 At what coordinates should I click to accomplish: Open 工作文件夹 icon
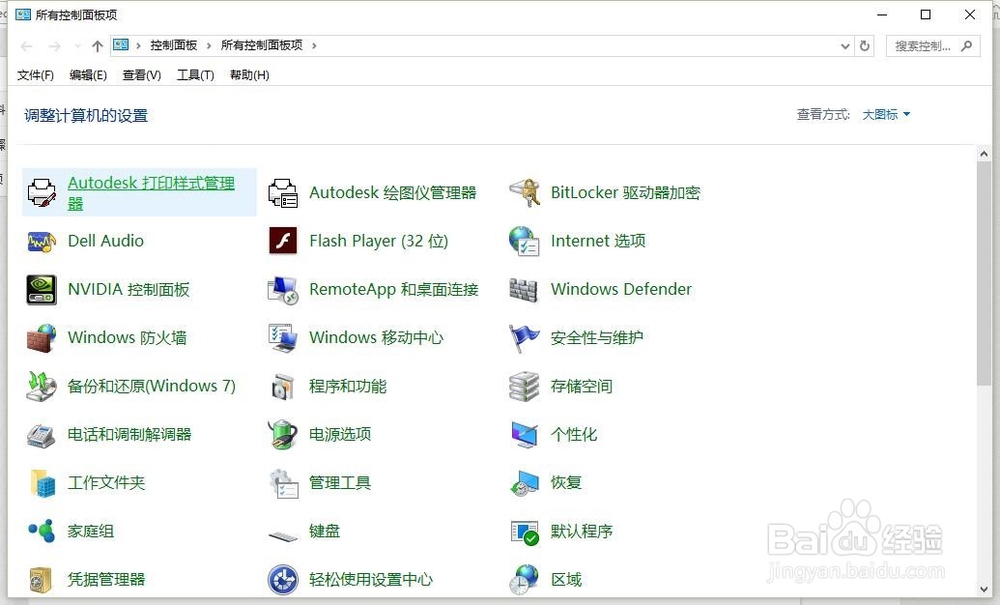pyautogui.click(x=42, y=483)
